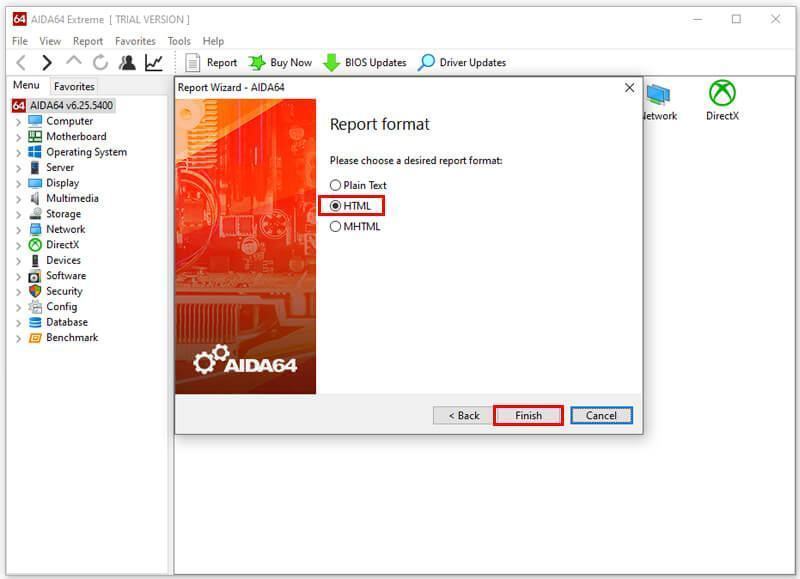This screenshot has width=800, height=579.
Task: Select the HTML report format
Action: pos(336,206)
